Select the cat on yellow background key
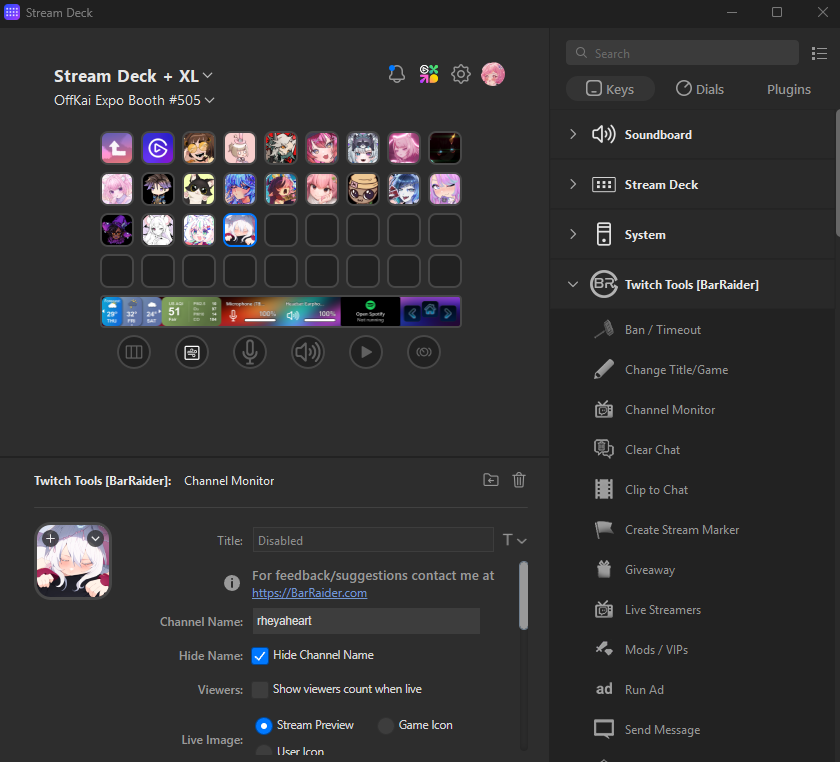This screenshot has width=840, height=762. [199, 189]
